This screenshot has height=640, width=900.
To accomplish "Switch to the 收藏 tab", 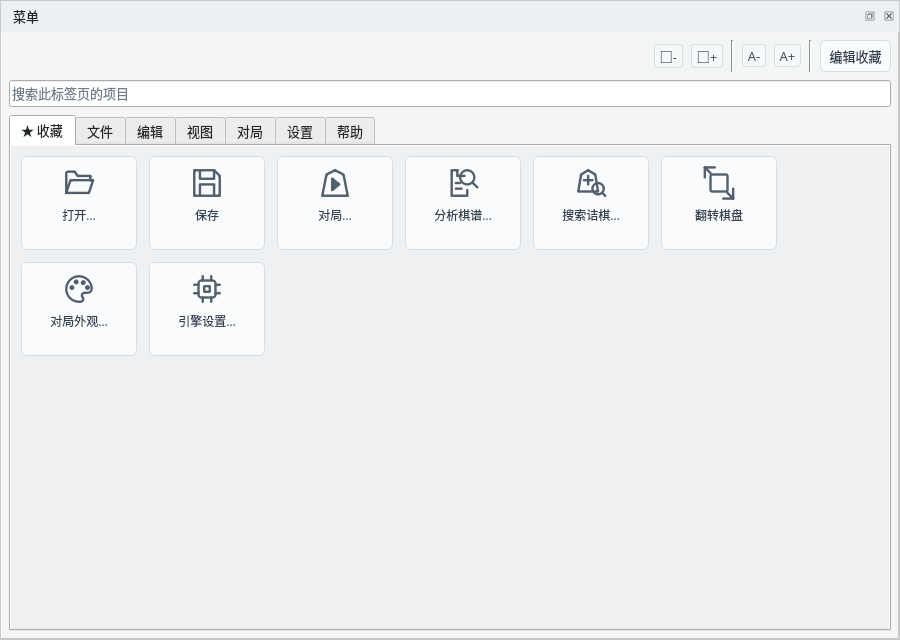I will tap(42, 131).
